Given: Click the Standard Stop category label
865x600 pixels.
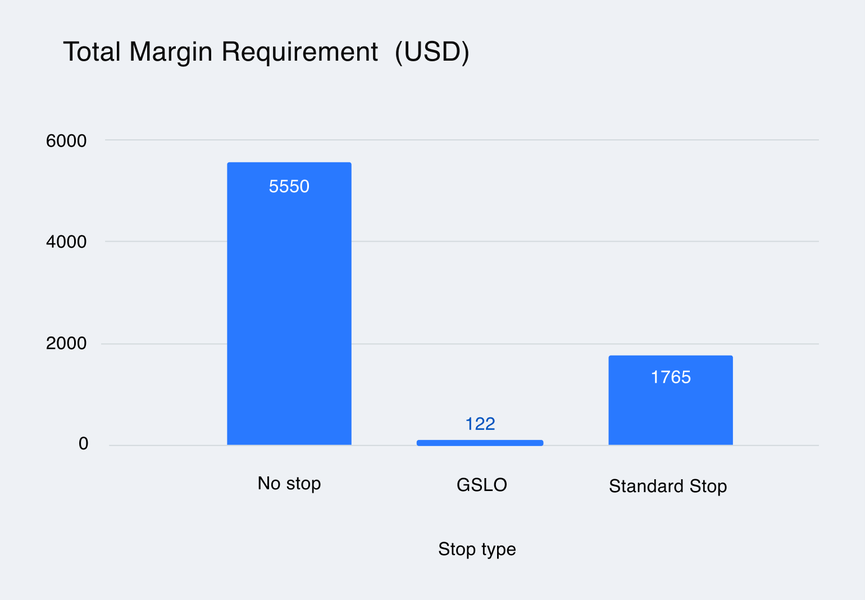Looking at the screenshot, I should (667, 487).
